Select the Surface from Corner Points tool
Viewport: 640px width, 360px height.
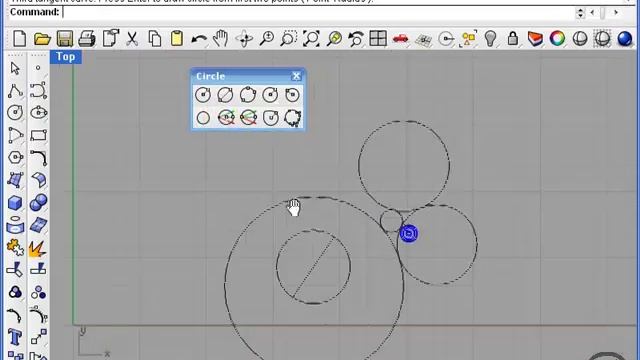pyautogui.click(x=15, y=180)
